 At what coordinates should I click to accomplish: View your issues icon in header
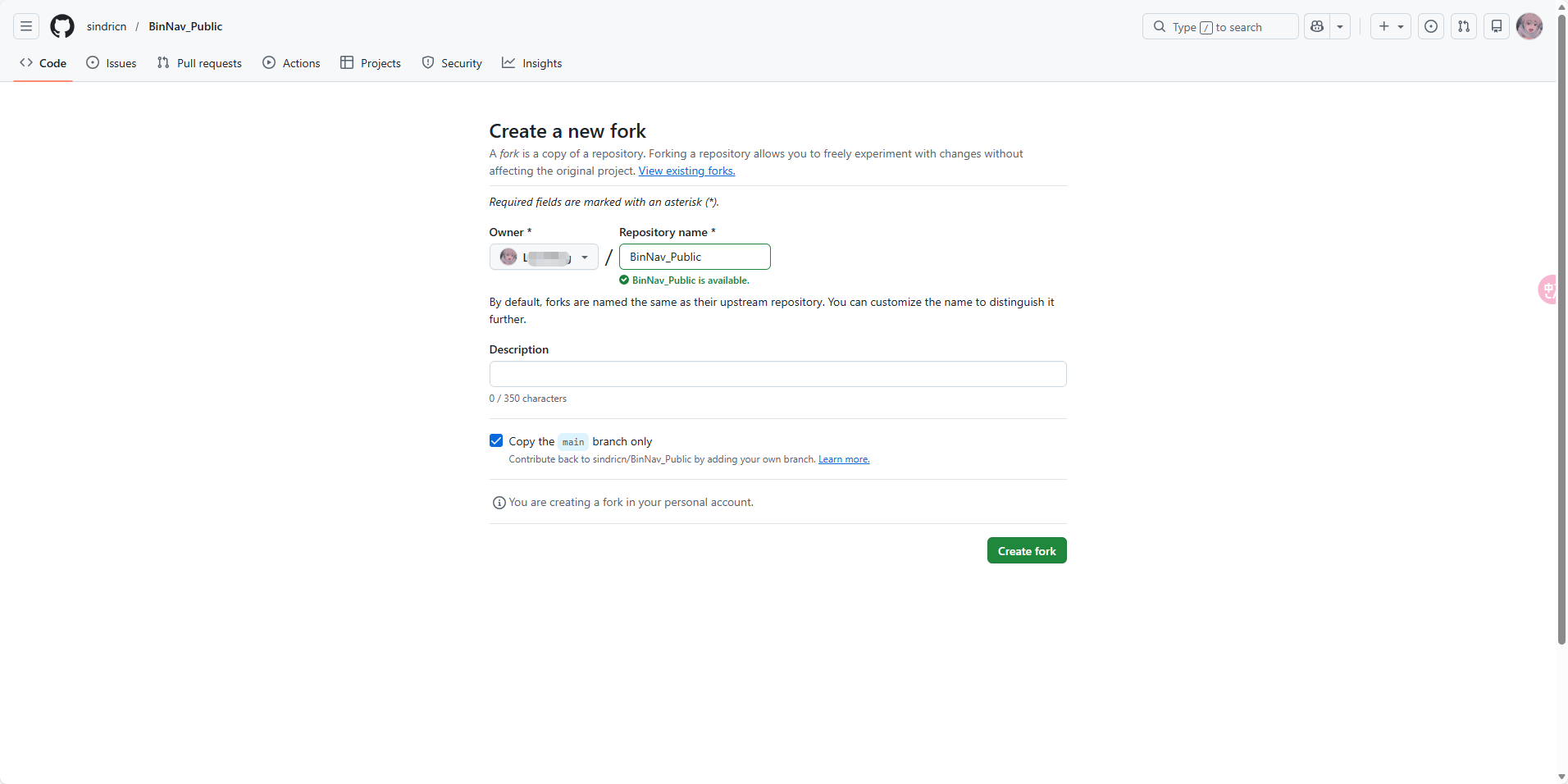pyautogui.click(x=1431, y=26)
